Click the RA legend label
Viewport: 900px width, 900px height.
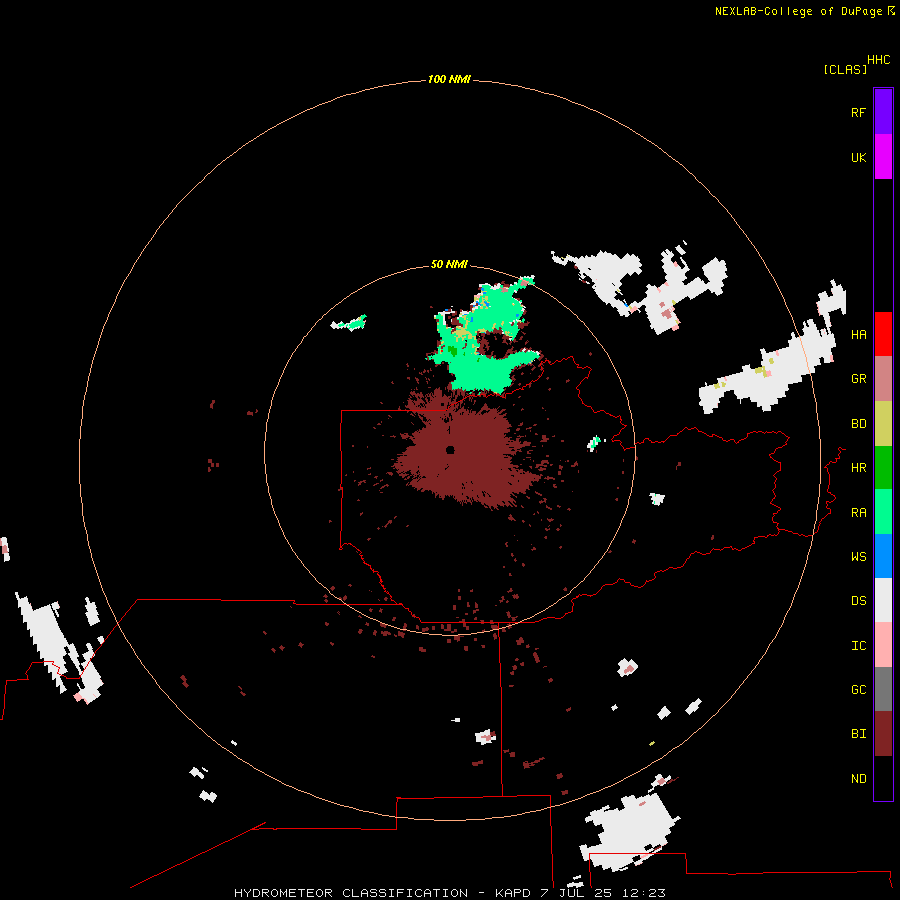(859, 513)
